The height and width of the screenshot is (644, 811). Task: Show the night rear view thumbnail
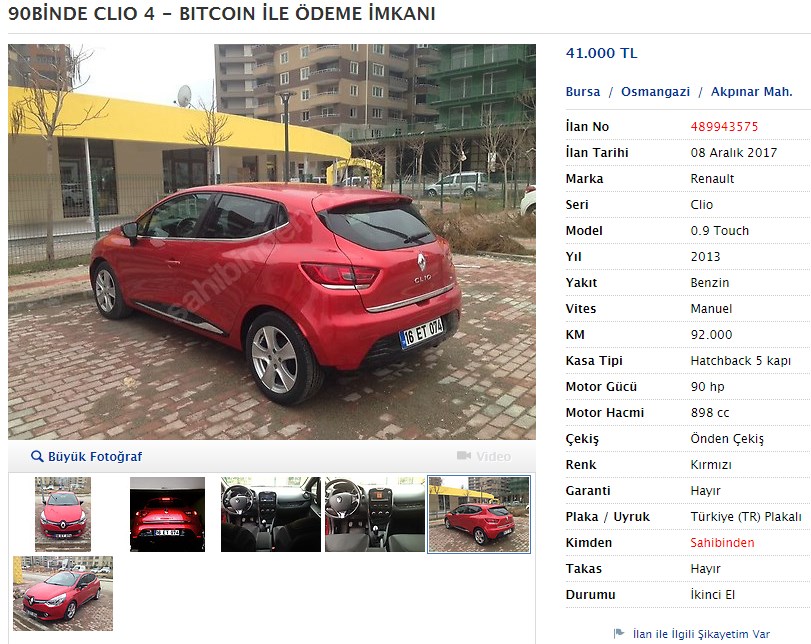(167, 514)
